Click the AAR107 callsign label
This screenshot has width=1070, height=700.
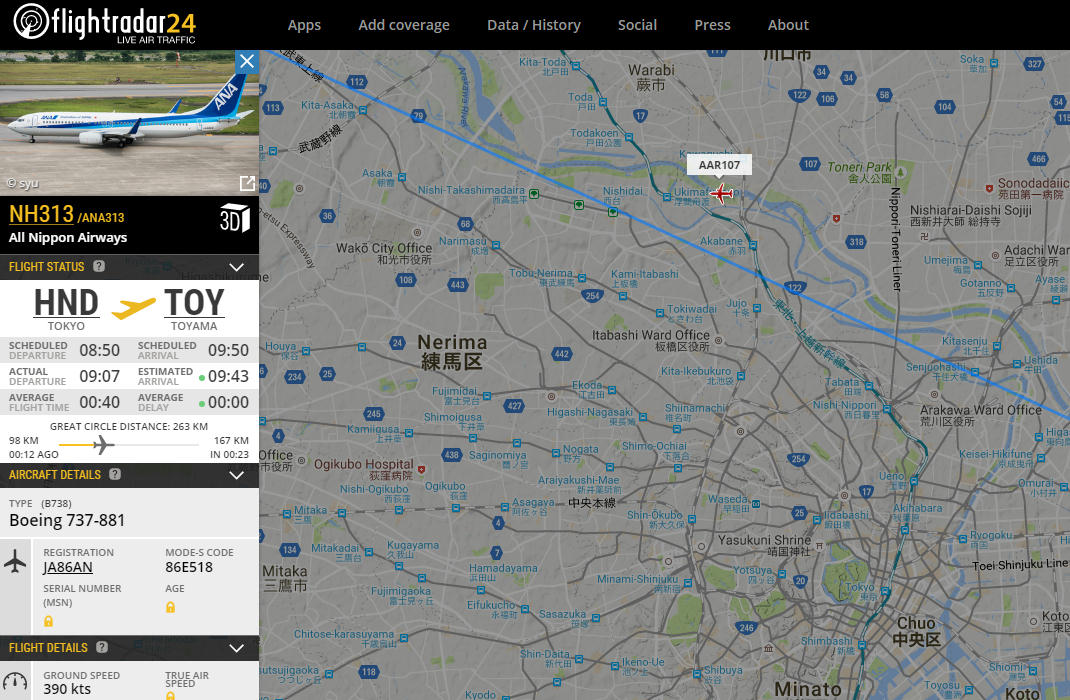click(719, 165)
